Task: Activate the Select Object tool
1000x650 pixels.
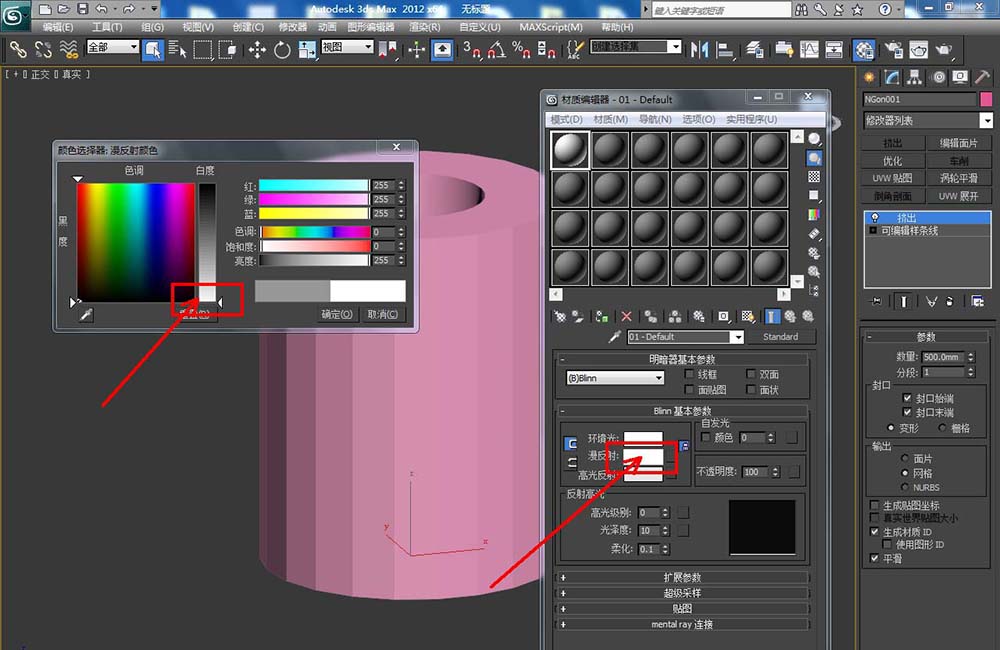Action: coord(152,50)
